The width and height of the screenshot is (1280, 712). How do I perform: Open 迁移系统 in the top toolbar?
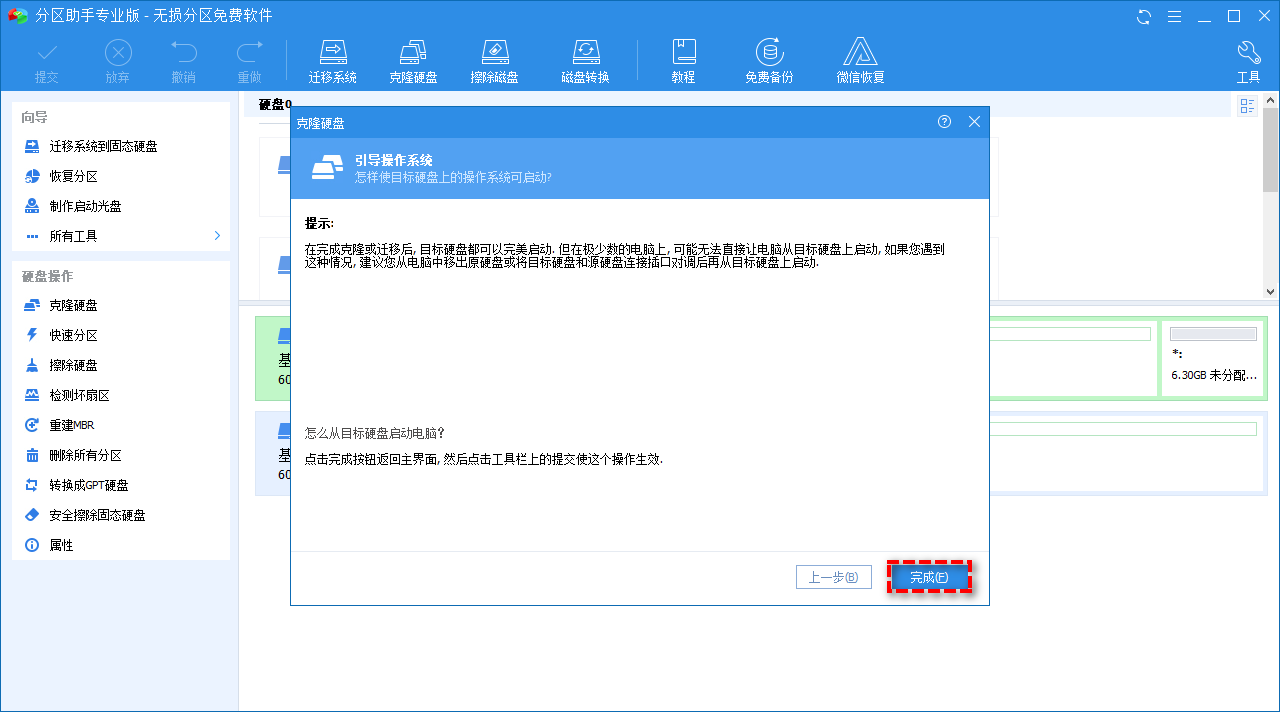[x=333, y=61]
